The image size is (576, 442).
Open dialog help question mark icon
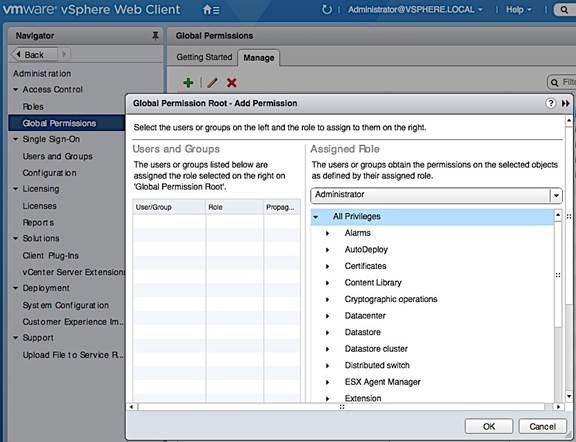(x=550, y=103)
